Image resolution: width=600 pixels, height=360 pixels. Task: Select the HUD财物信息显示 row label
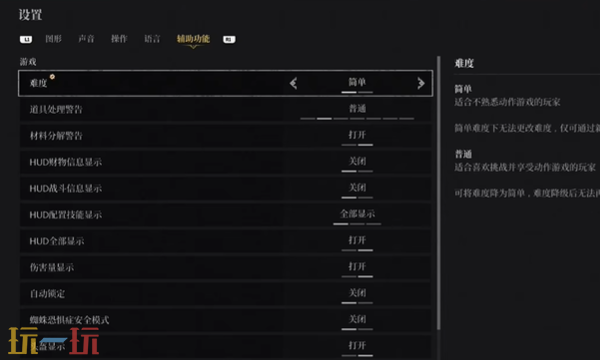click(66, 162)
